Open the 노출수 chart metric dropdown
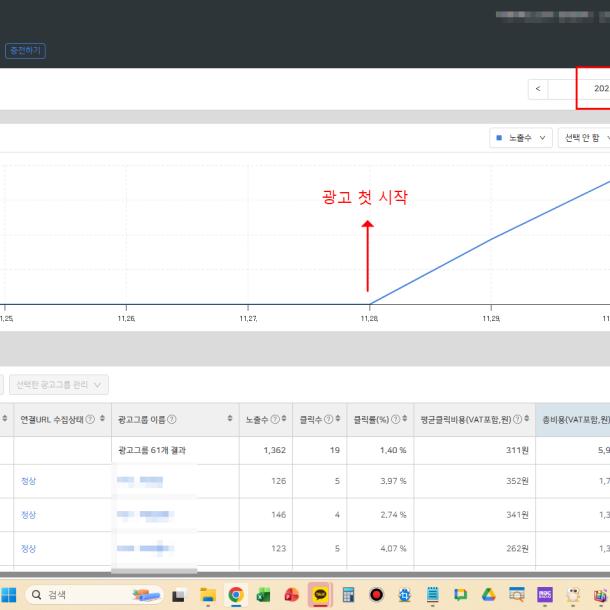Image resolution: width=610 pixels, height=610 pixels. [x=522, y=138]
